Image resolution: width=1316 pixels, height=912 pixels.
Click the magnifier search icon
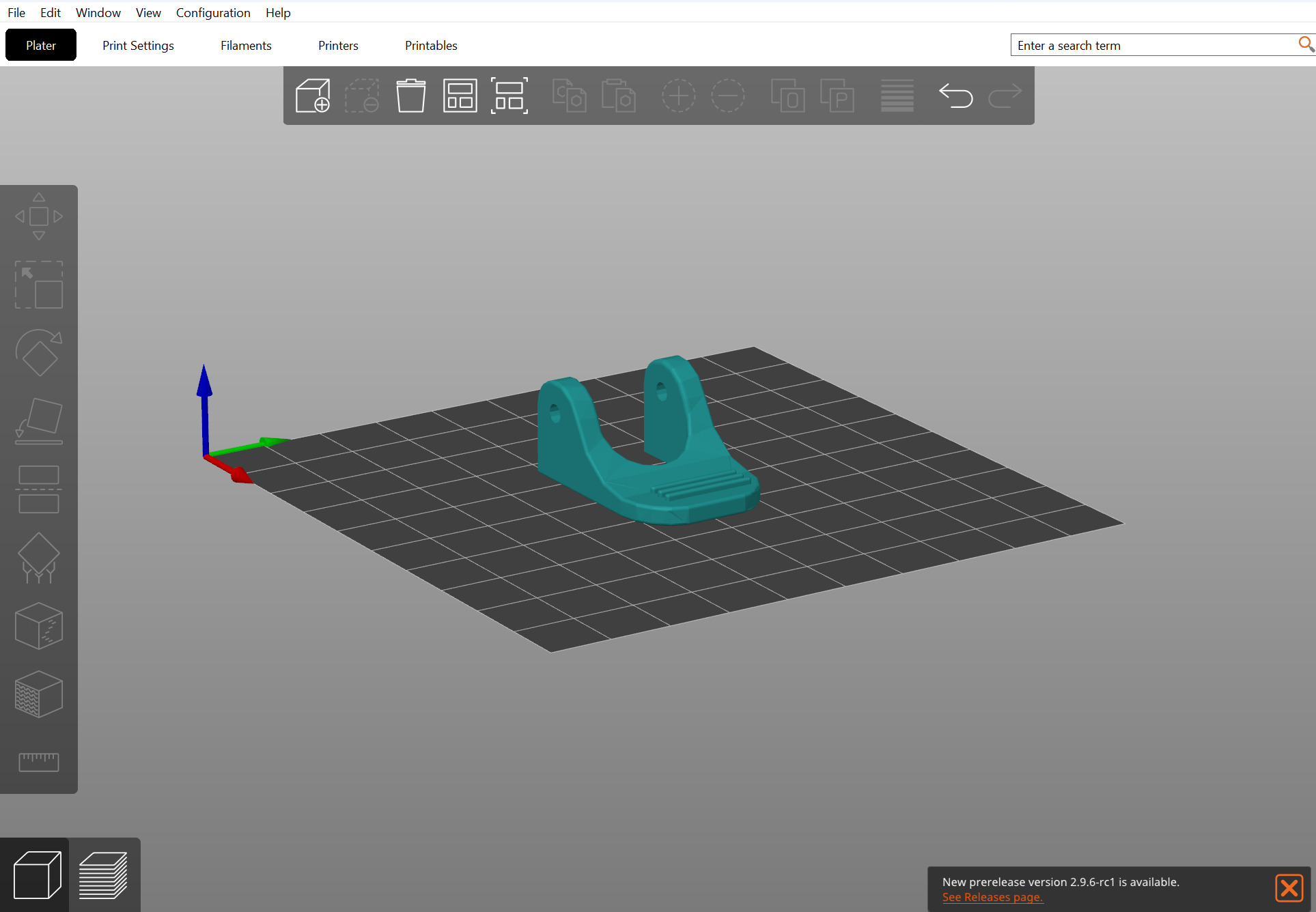pyautogui.click(x=1306, y=44)
